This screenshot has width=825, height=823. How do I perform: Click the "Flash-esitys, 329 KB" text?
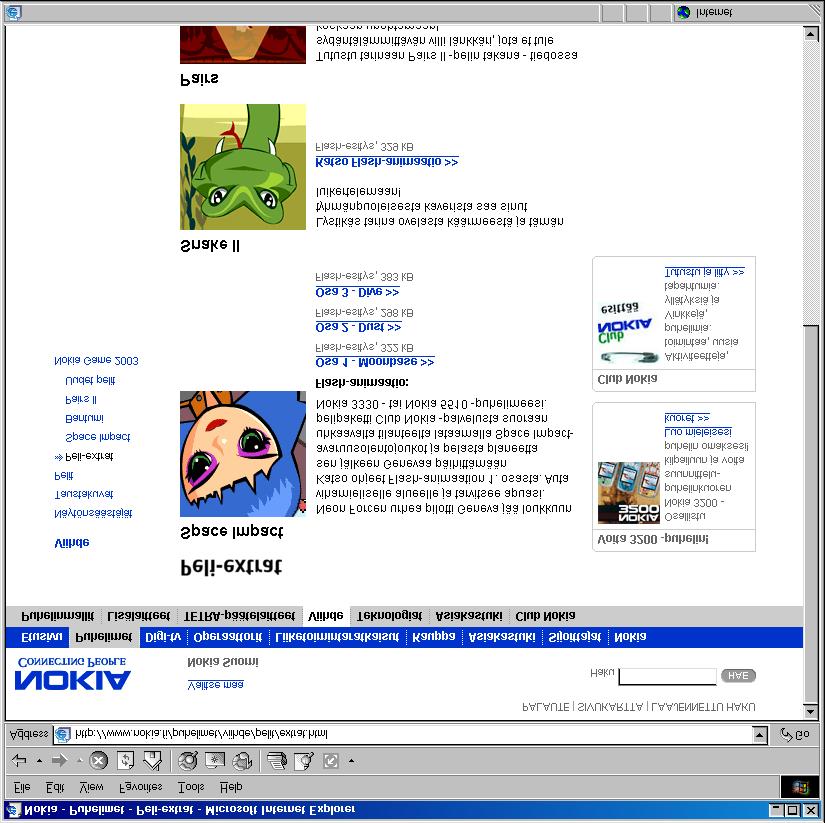pyautogui.click(x=364, y=146)
